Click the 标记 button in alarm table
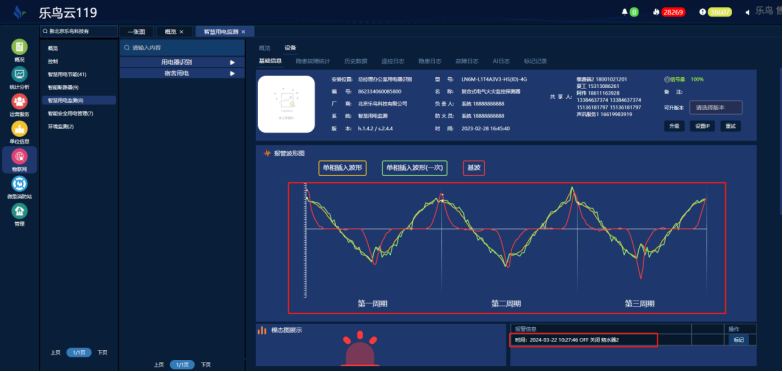783x372 pixels. click(738, 340)
